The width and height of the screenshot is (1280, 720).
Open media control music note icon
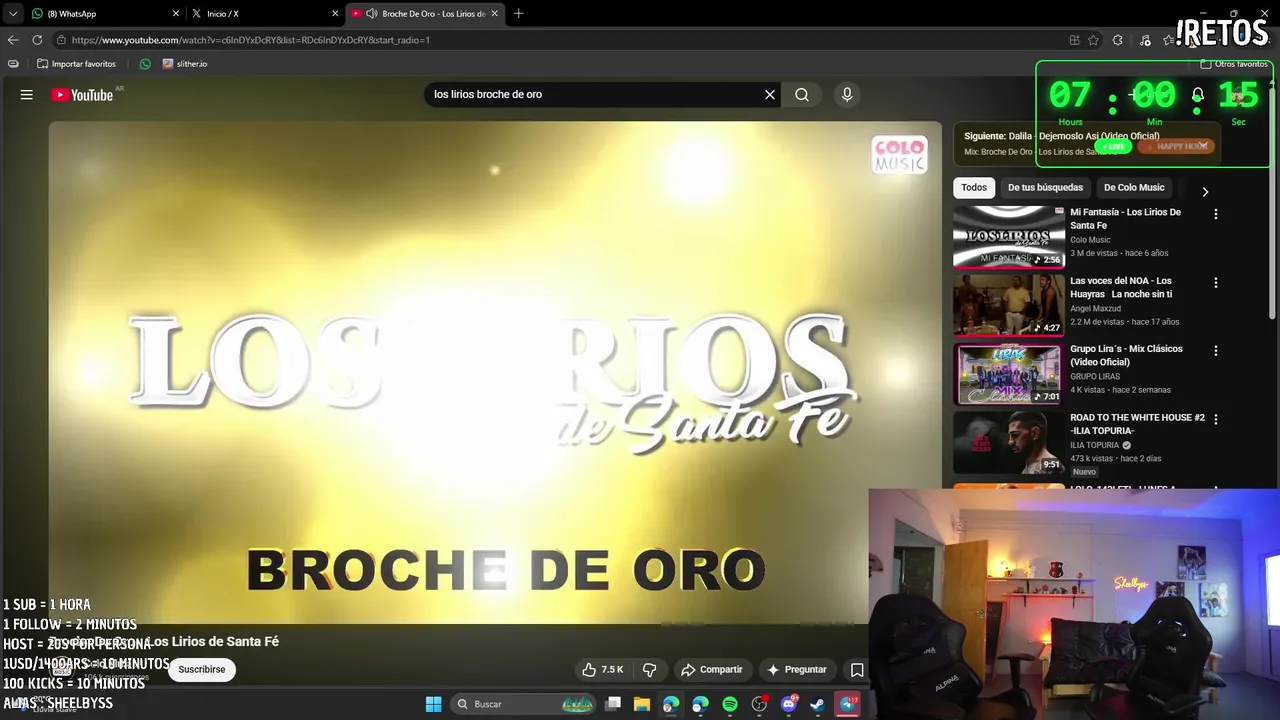click(1145, 40)
